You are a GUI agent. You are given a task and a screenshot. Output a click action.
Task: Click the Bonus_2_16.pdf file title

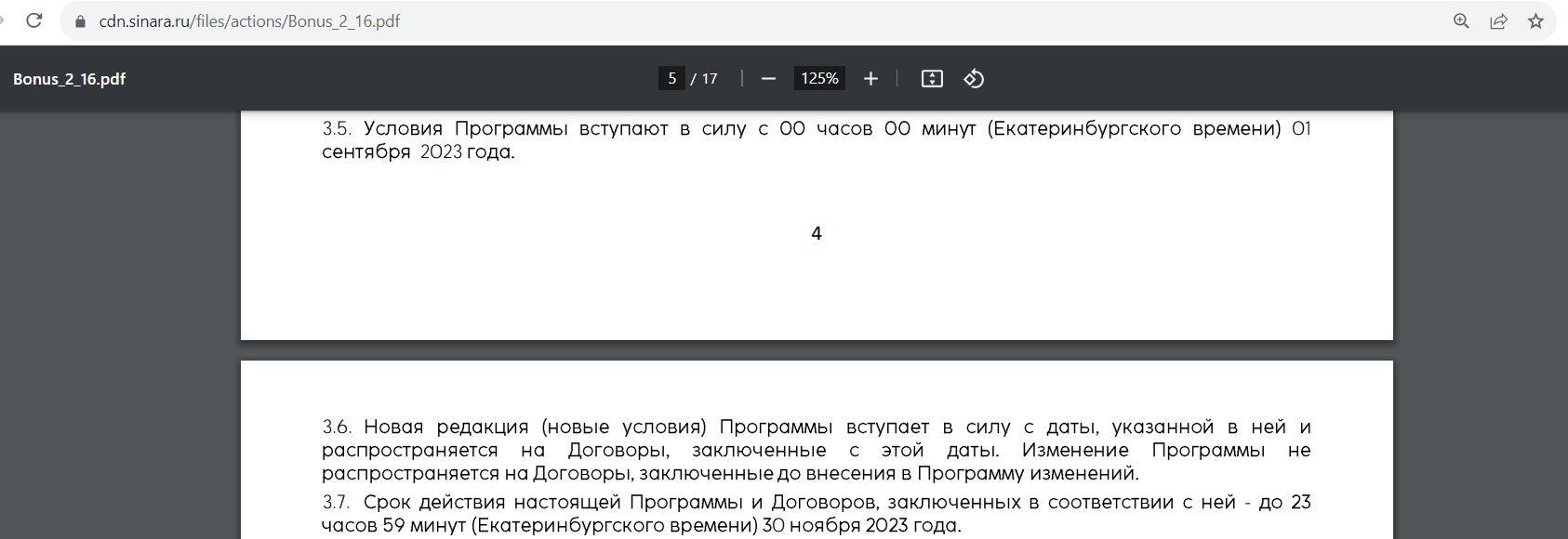(x=69, y=79)
